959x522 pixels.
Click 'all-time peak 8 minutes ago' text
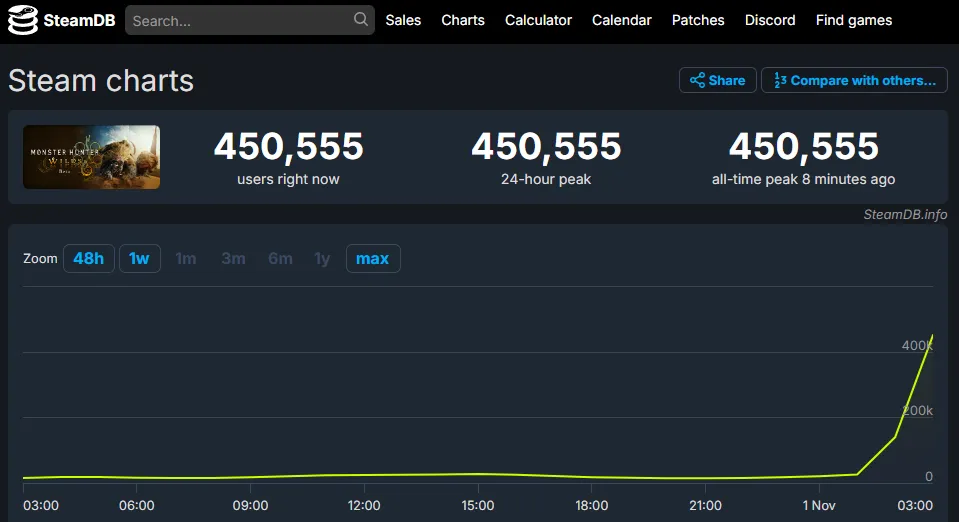pyautogui.click(x=803, y=179)
